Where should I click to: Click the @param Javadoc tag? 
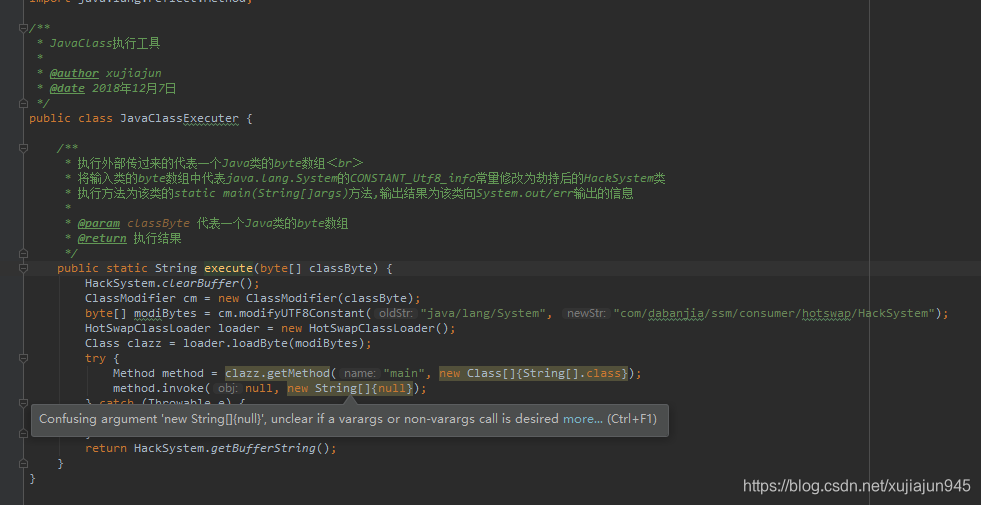coord(98,223)
